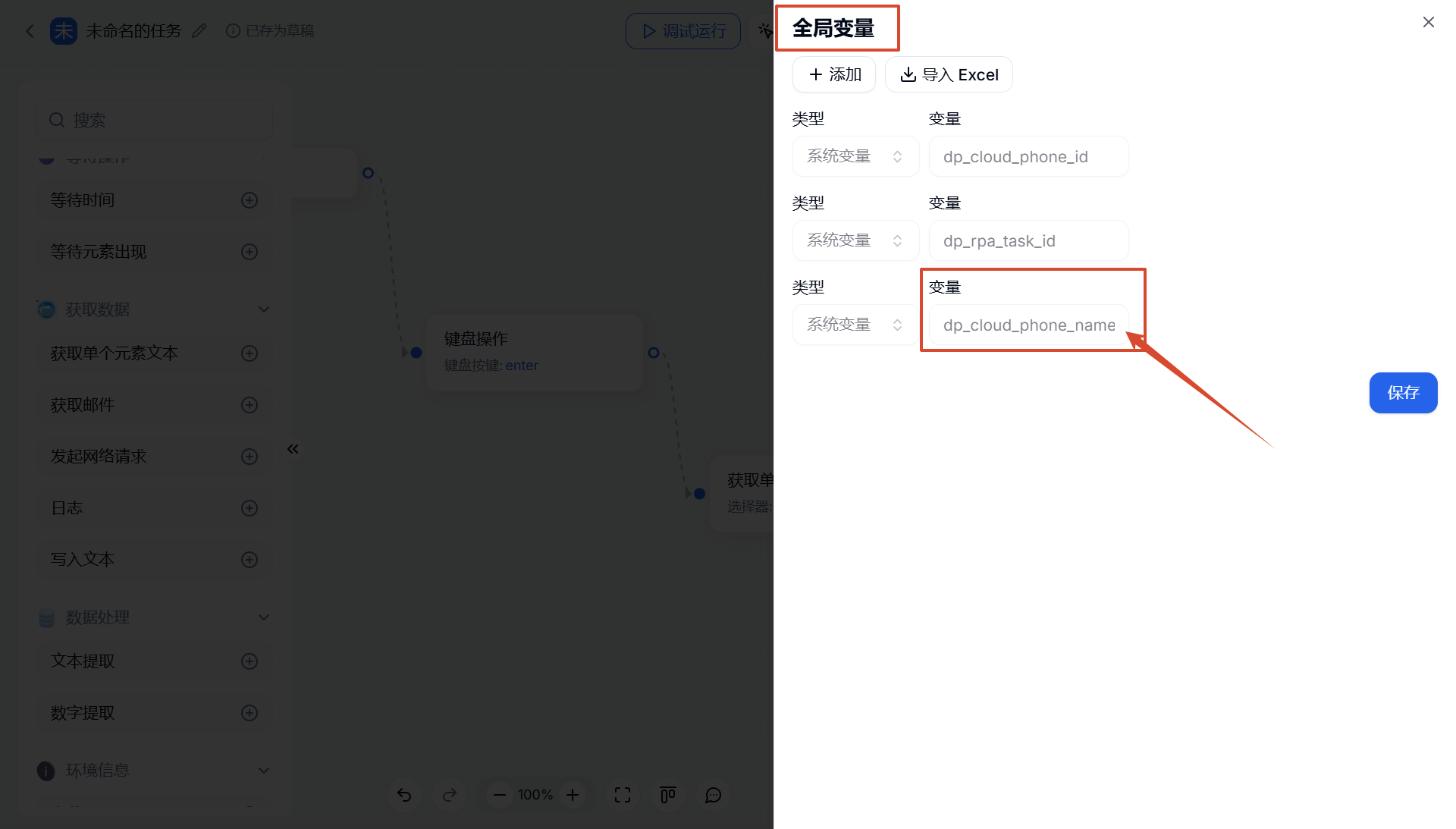Zoom out with the minus button
Image resolution: width=1456 pixels, height=829 pixels.
(x=500, y=795)
